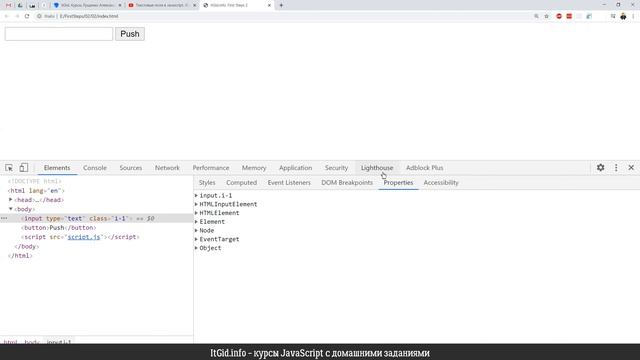The width and height of the screenshot is (640, 360).
Task: Expand the head node in DOM tree
Action: [x=11, y=200]
